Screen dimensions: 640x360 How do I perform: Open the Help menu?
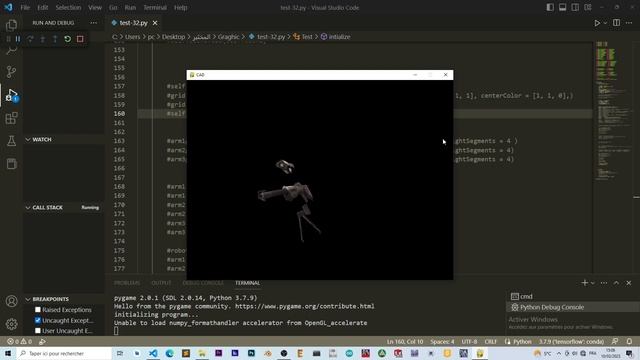pyautogui.click(x=180, y=7)
